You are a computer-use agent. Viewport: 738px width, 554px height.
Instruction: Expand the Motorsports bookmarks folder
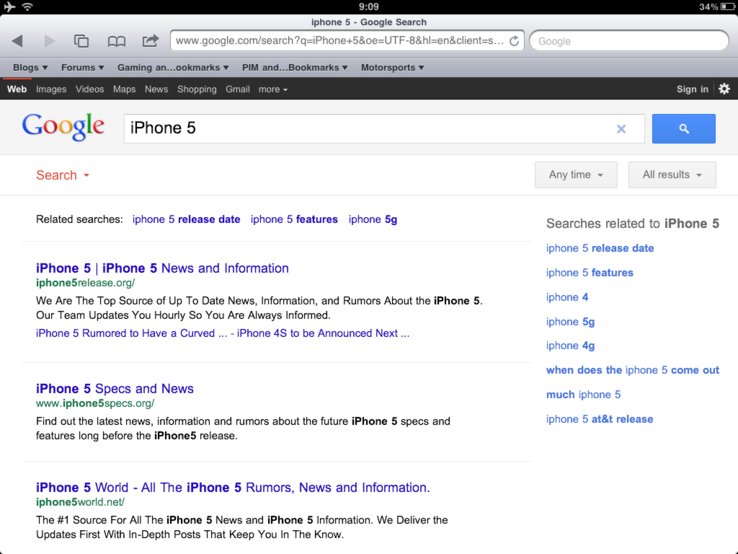[x=392, y=67]
